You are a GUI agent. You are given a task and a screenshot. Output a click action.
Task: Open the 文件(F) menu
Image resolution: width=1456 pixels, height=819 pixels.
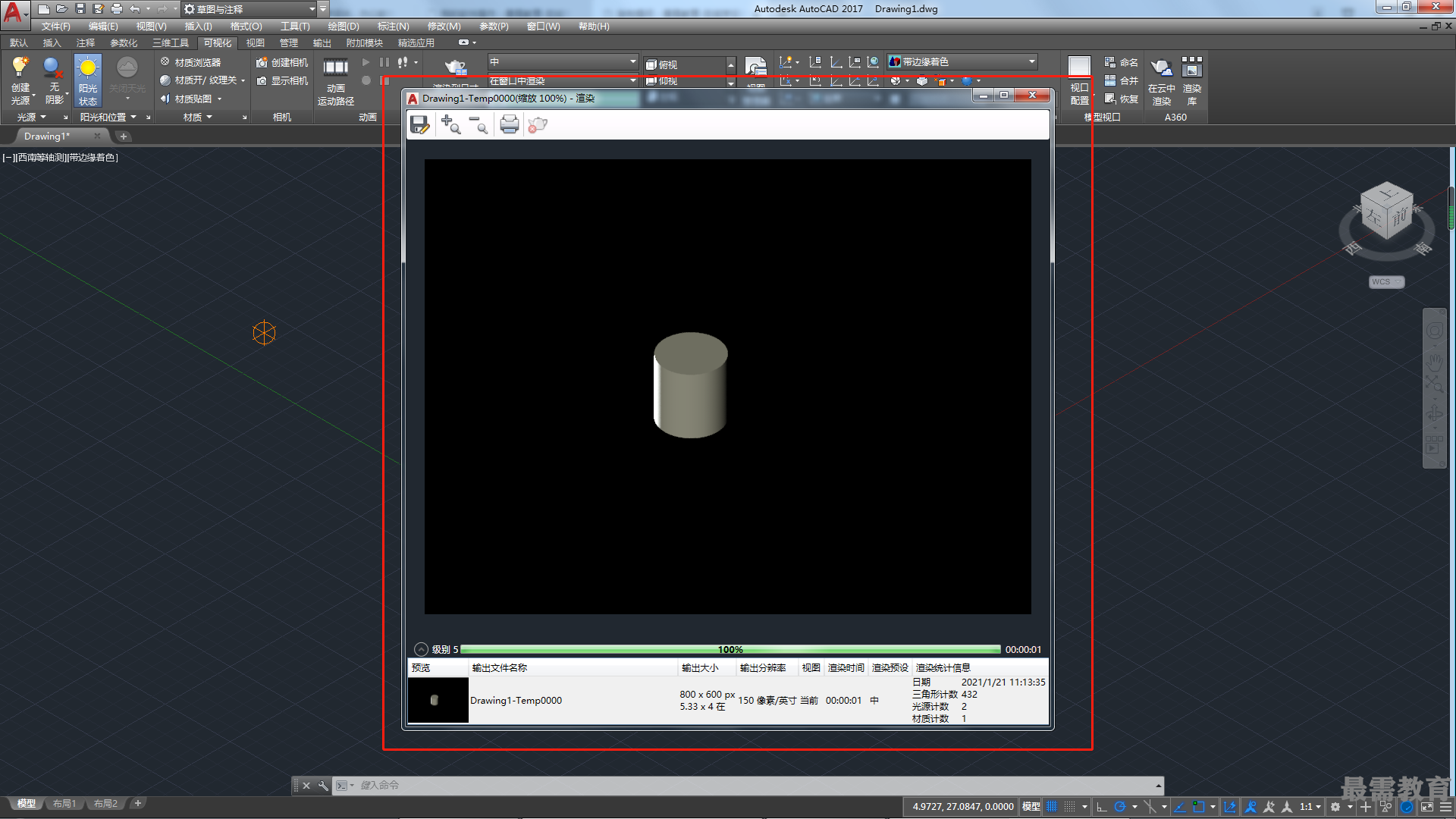pyautogui.click(x=55, y=27)
